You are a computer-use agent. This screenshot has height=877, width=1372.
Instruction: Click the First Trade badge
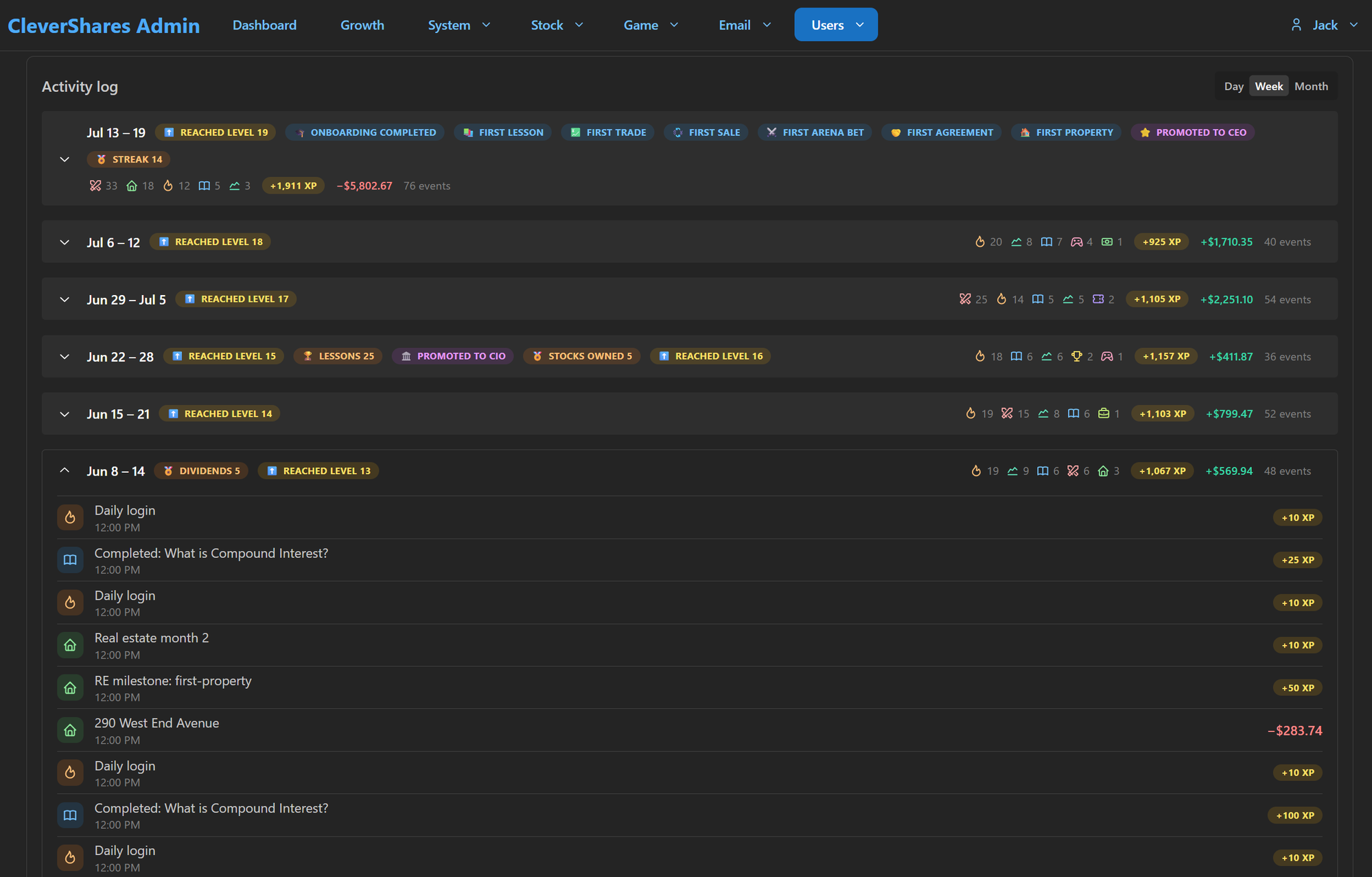pyautogui.click(x=608, y=132)
